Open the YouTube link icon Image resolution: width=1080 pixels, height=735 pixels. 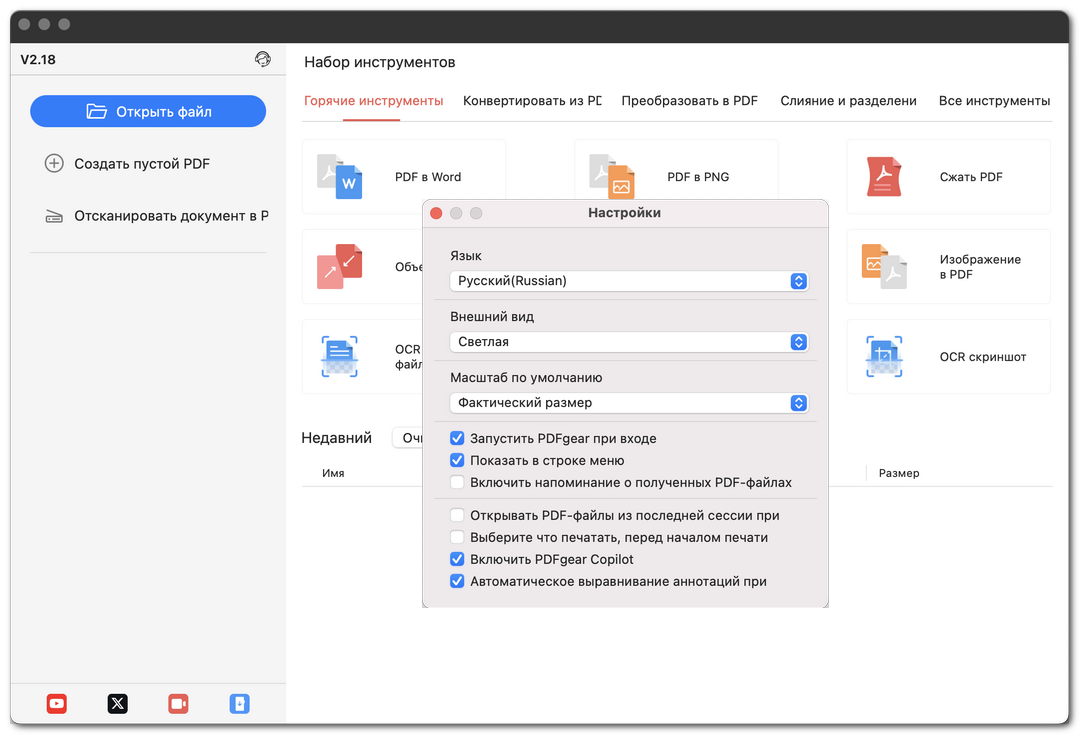pos(57,704)
